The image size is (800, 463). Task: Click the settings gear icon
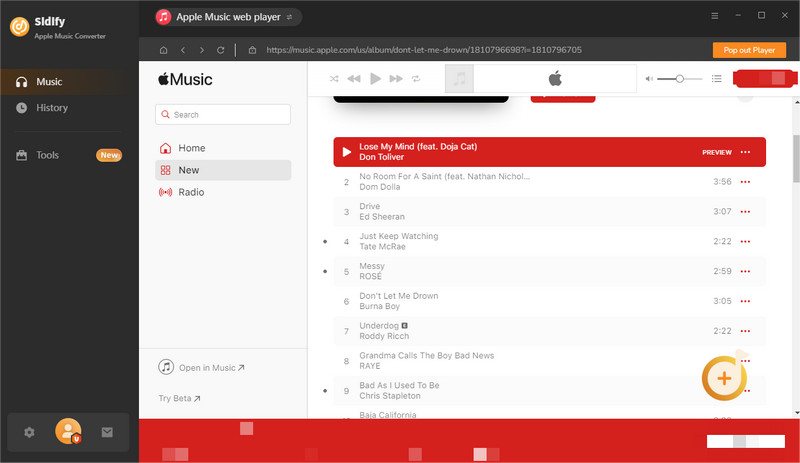coord(29,432)
